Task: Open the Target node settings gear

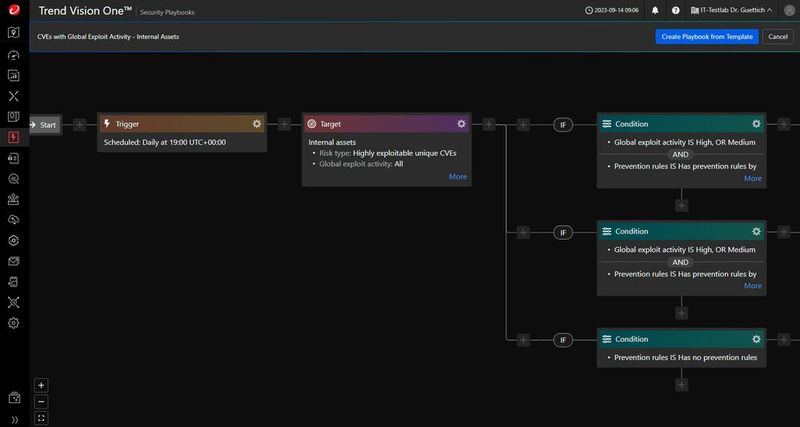Action: (461, 124)
